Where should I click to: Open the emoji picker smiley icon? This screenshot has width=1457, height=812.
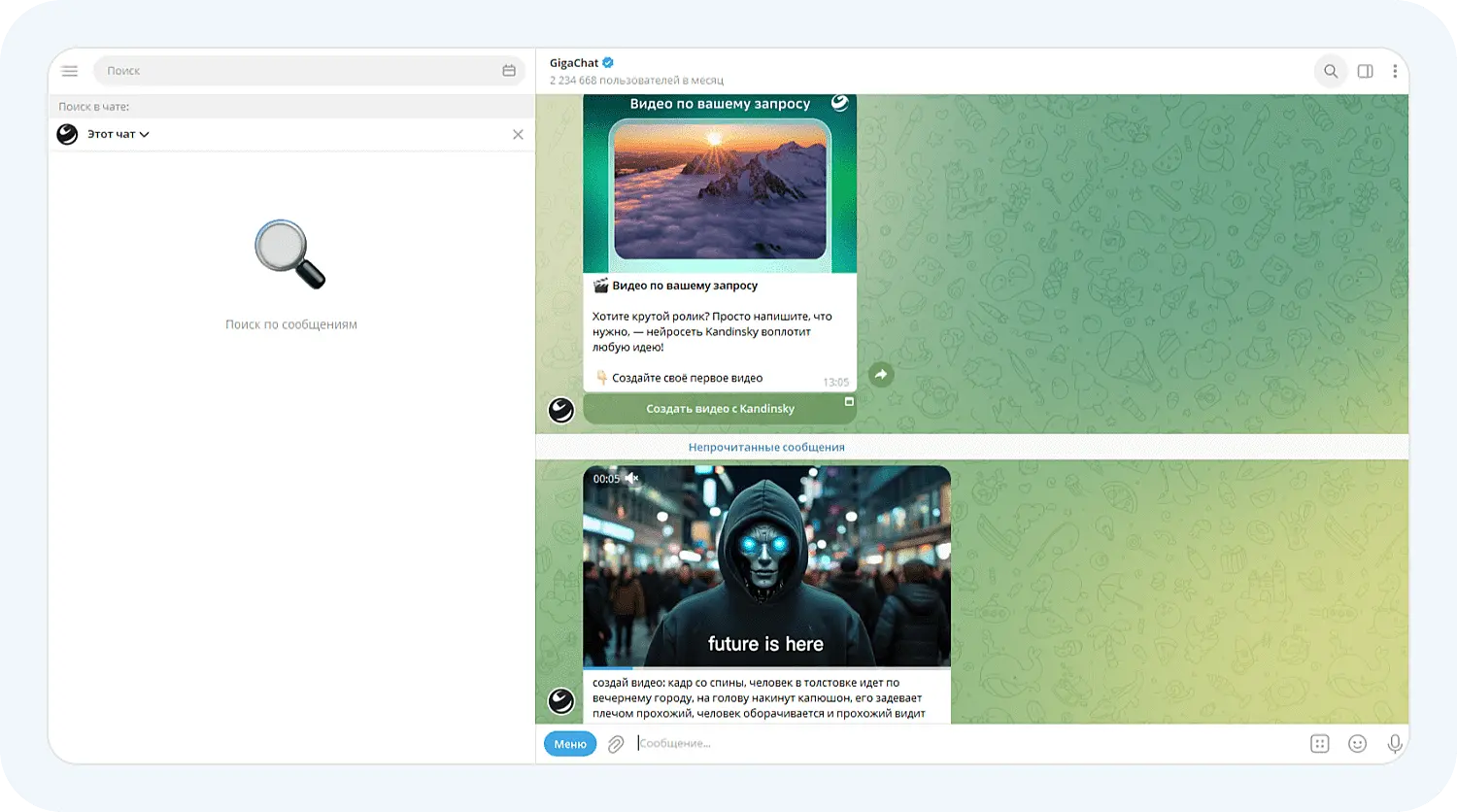pyautogui.click(x=1357, y=744)
